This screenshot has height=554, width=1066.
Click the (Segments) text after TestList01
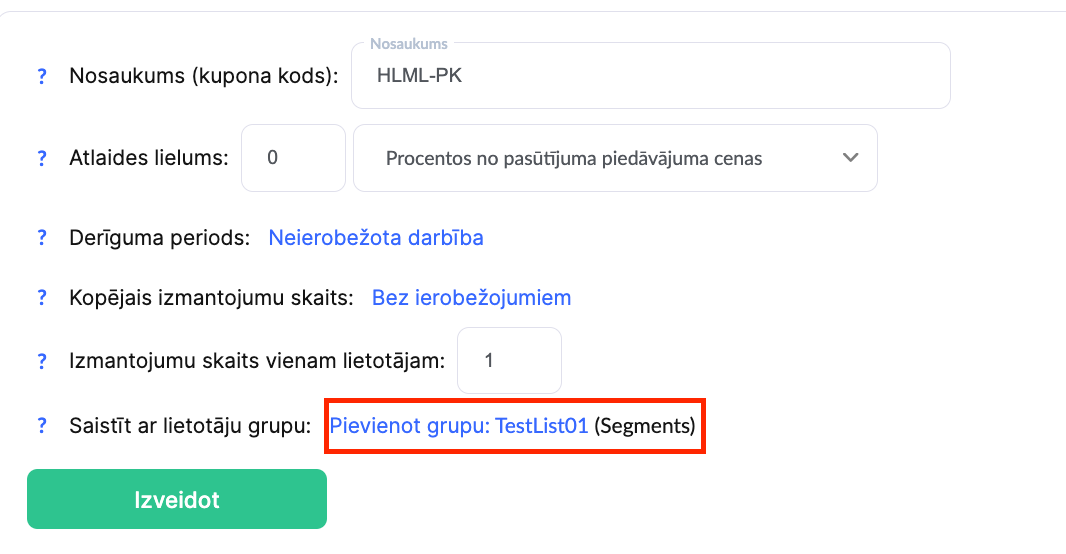[645, 426]
